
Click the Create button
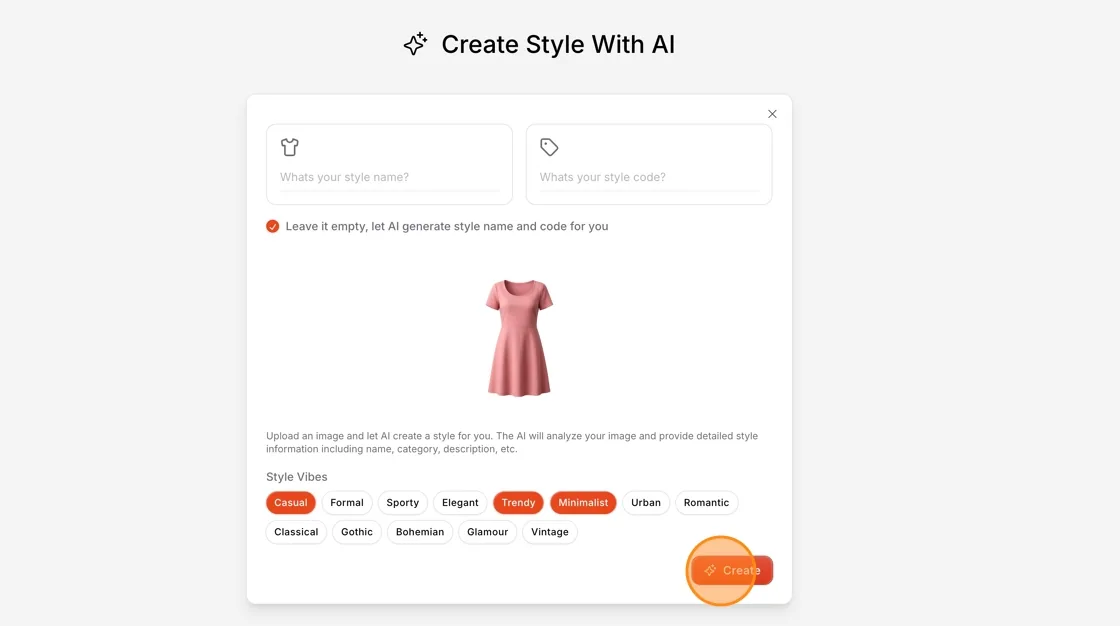(x=732, y=570)
